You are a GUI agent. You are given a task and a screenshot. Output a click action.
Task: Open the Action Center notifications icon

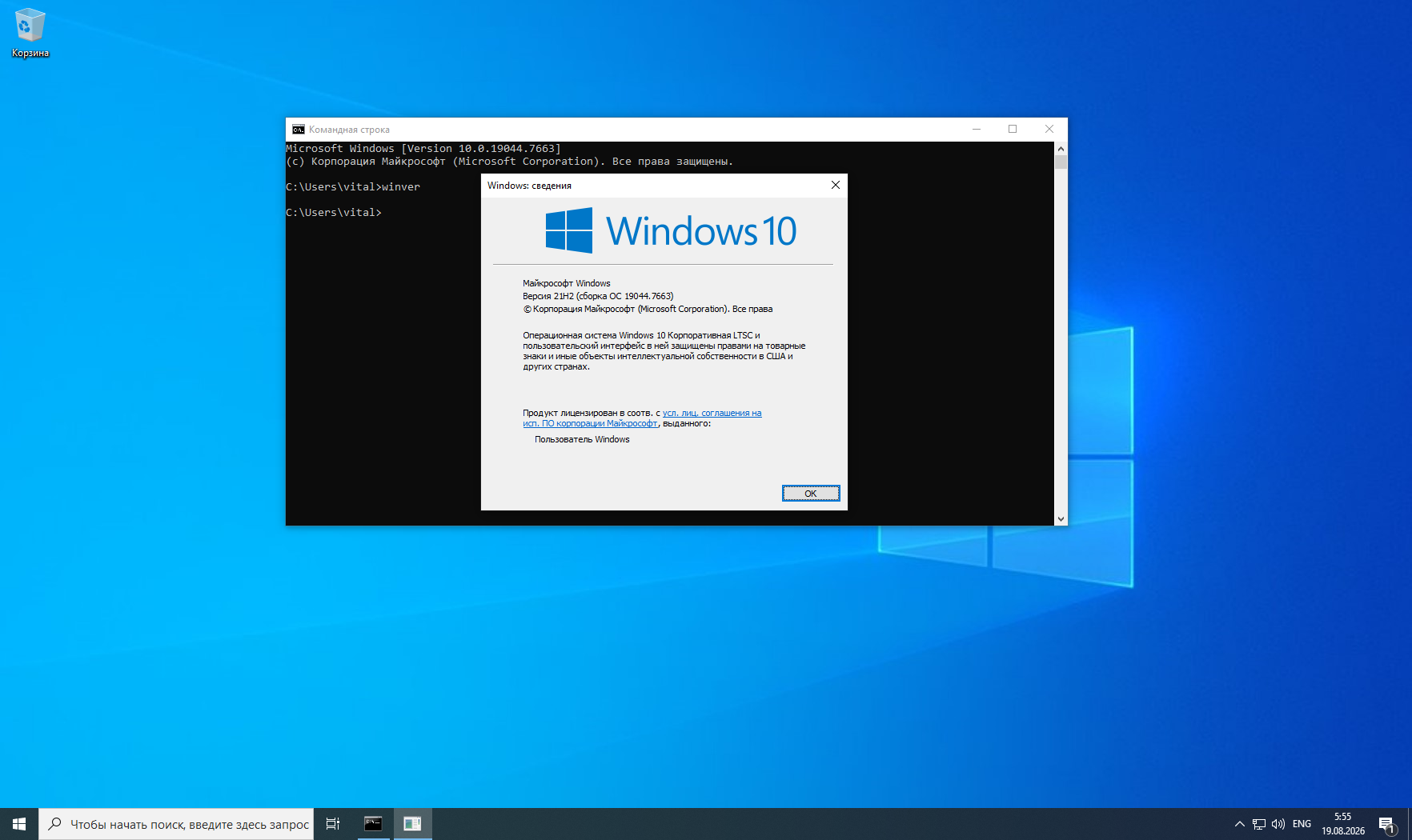1387,824
